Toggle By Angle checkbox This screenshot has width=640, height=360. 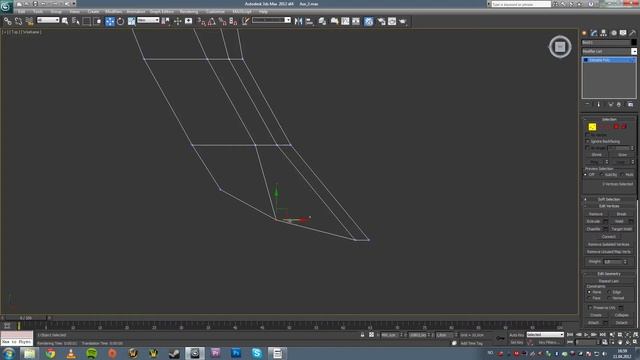(x=588, y=148)
